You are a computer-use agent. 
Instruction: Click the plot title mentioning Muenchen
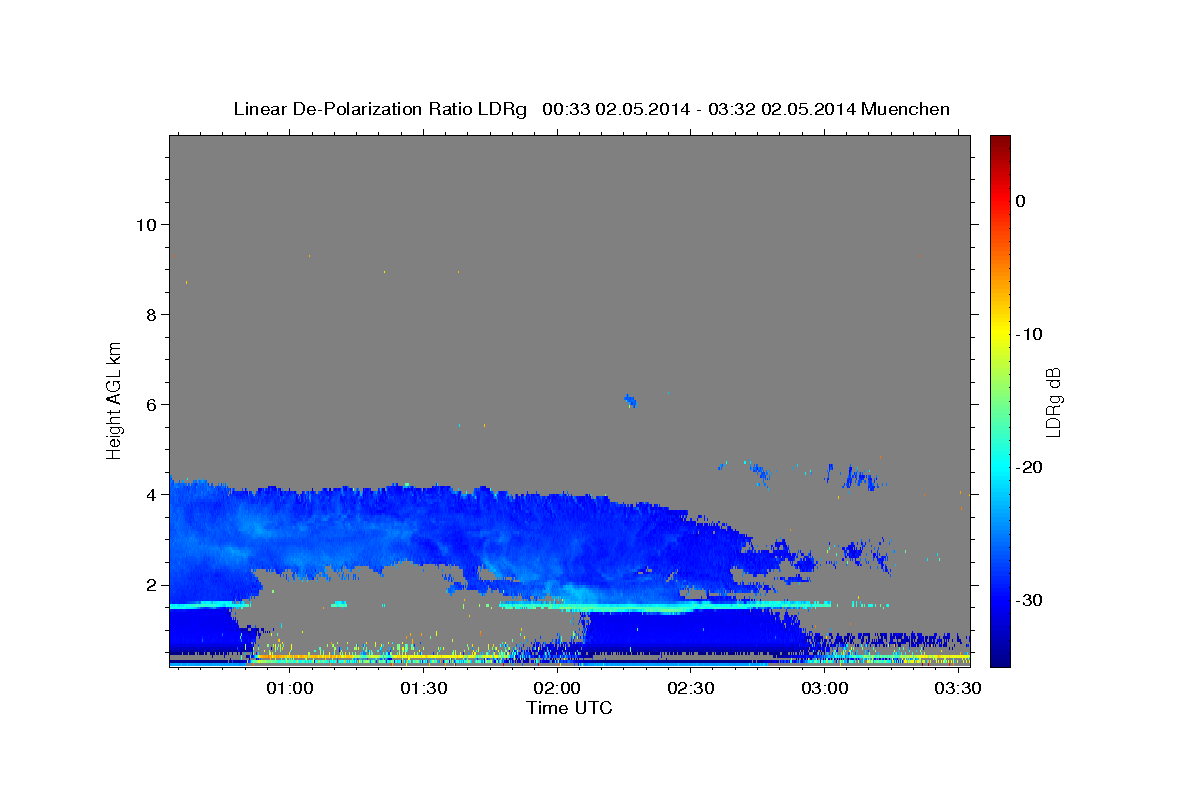591,109
